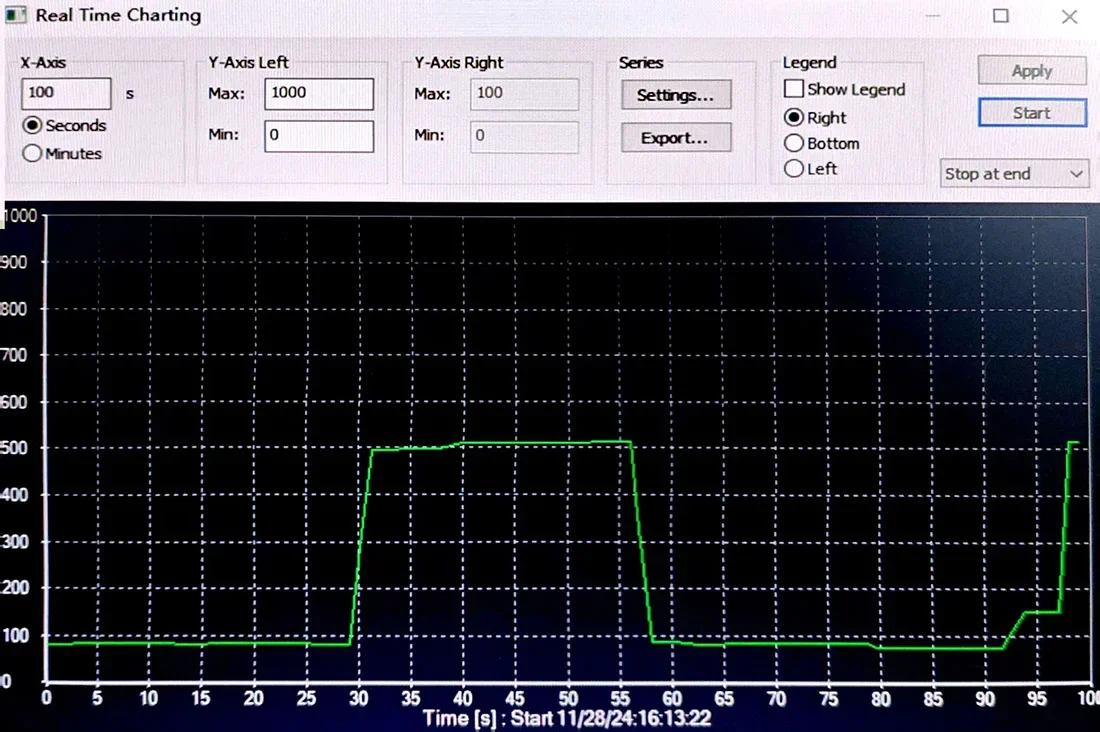
Task: Focus the X-Axis seconds input field
Action: pyautogui.click(x=66, y=93)
